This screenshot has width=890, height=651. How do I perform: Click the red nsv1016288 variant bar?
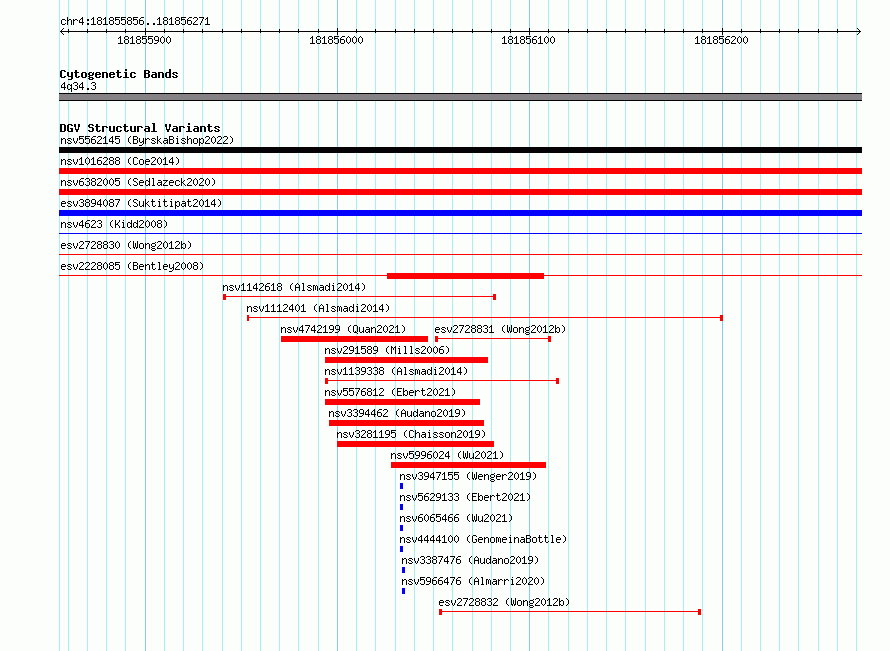click(x=460, y=171)
